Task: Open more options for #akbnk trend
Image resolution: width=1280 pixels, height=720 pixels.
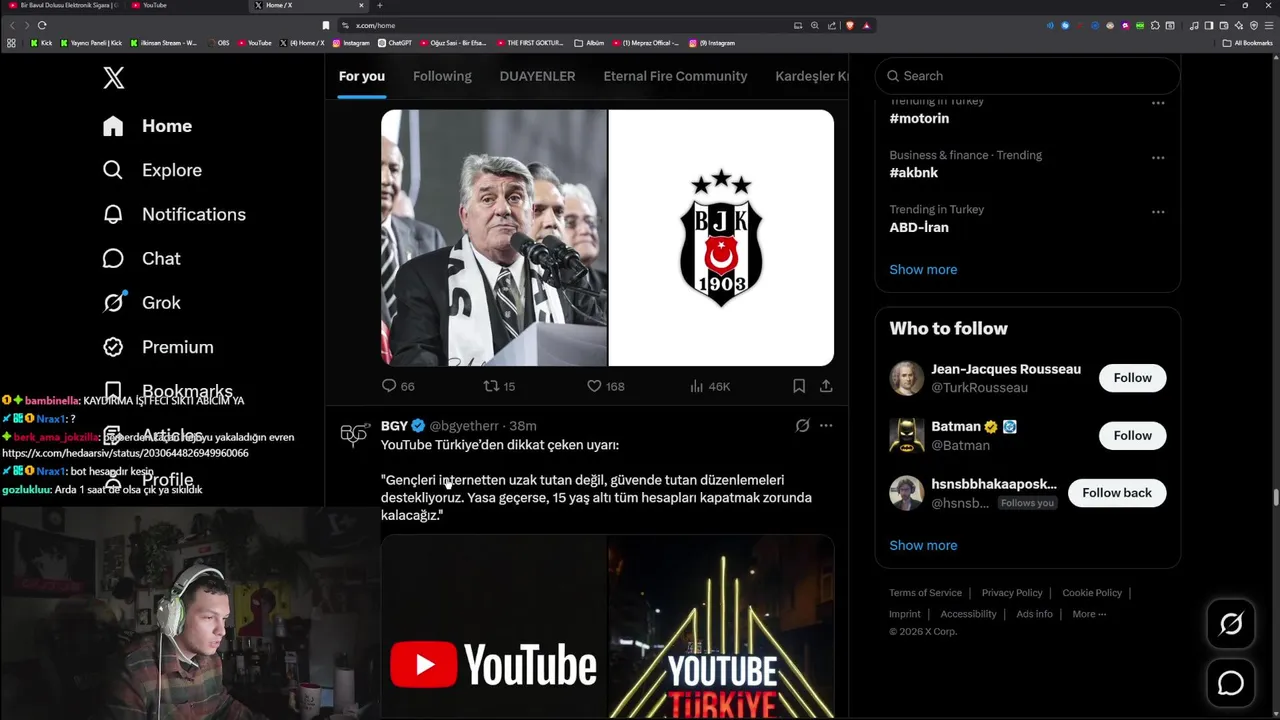Action: 1158,158
